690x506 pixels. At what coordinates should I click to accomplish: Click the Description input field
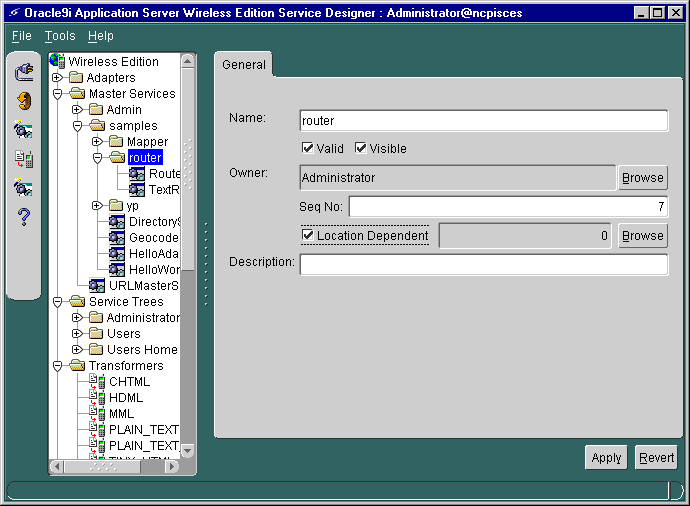click(484, 264)
